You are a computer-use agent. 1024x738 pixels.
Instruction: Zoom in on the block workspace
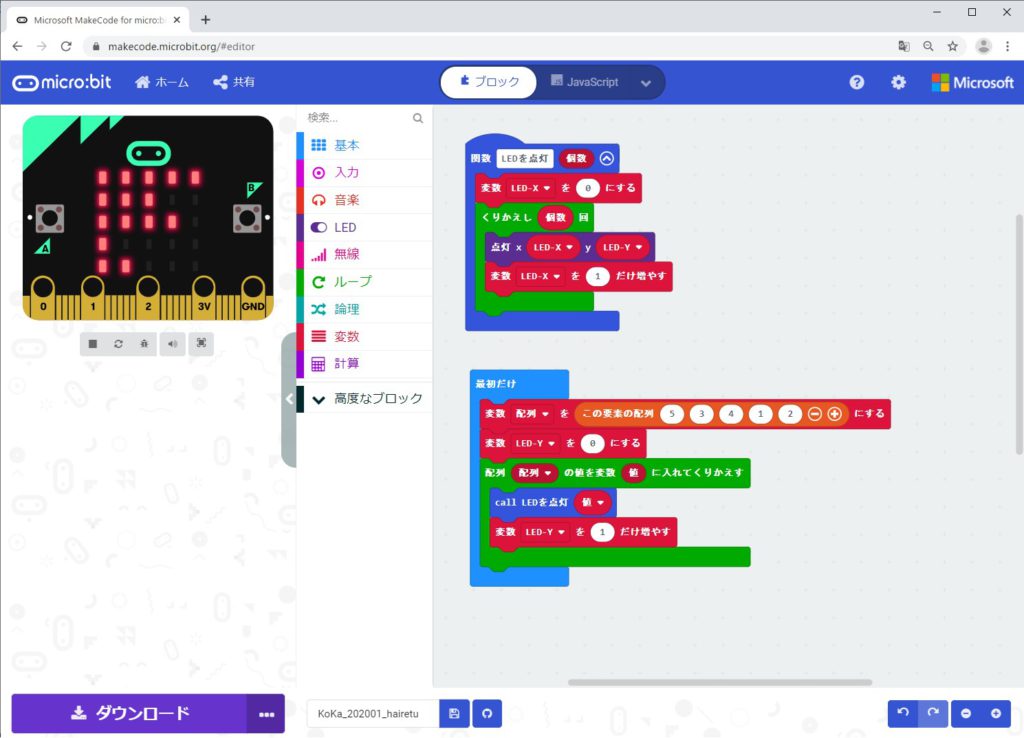[995, 713]
